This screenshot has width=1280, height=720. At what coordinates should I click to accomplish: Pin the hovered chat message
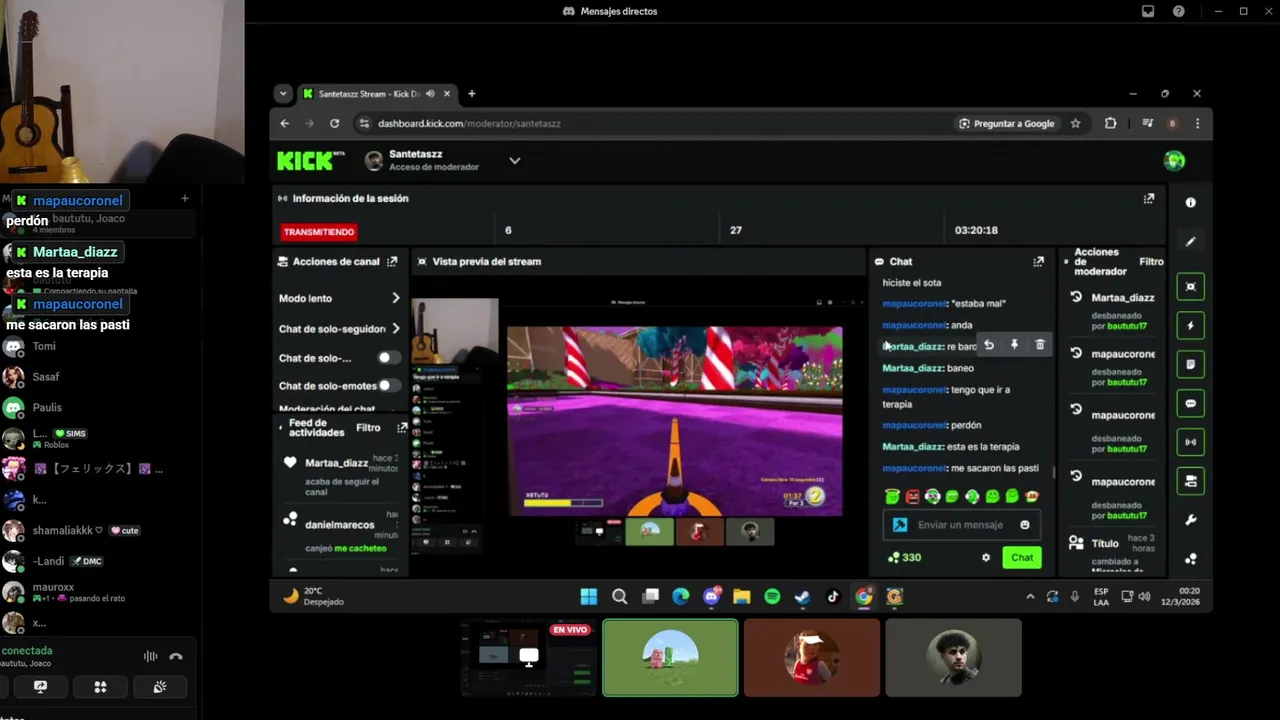(1014, 345)
